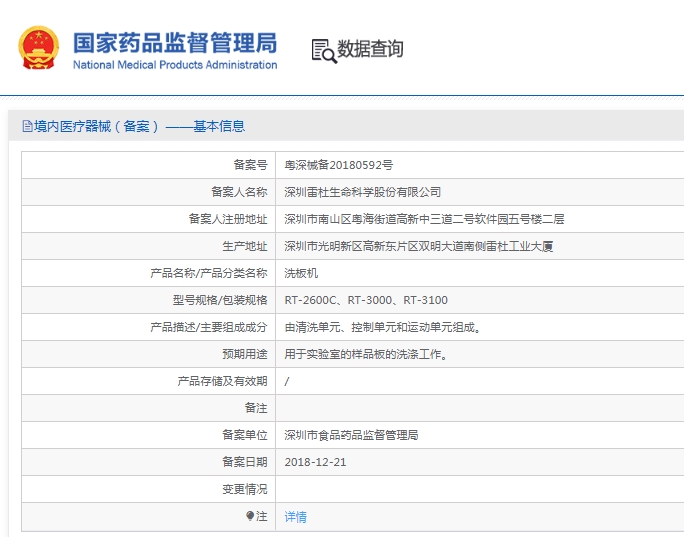The image size is (684, 537).
Task: Select 深圳雷杜生命科学股份有限公司 cell
Action: click(363, 192)
